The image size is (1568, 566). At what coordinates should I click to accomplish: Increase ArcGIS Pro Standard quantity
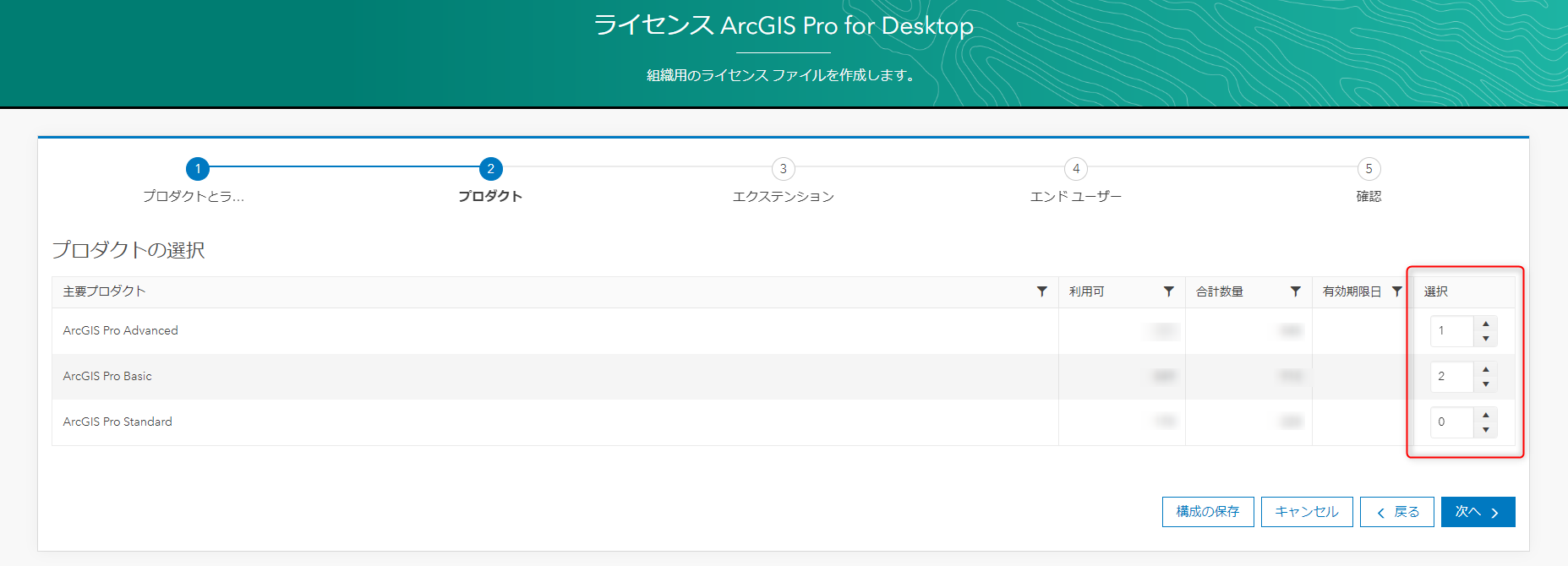[1486, 415]
